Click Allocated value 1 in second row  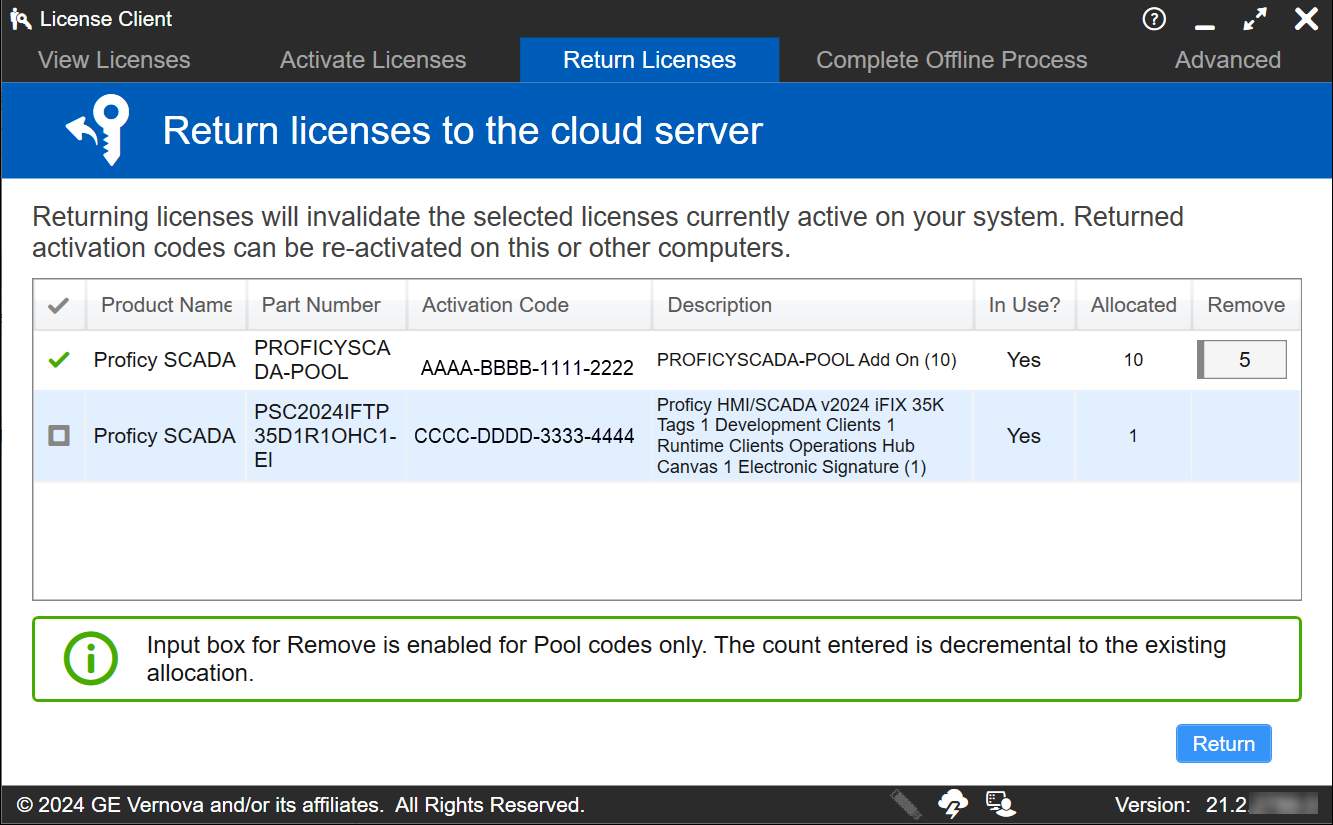[1133, 436]
